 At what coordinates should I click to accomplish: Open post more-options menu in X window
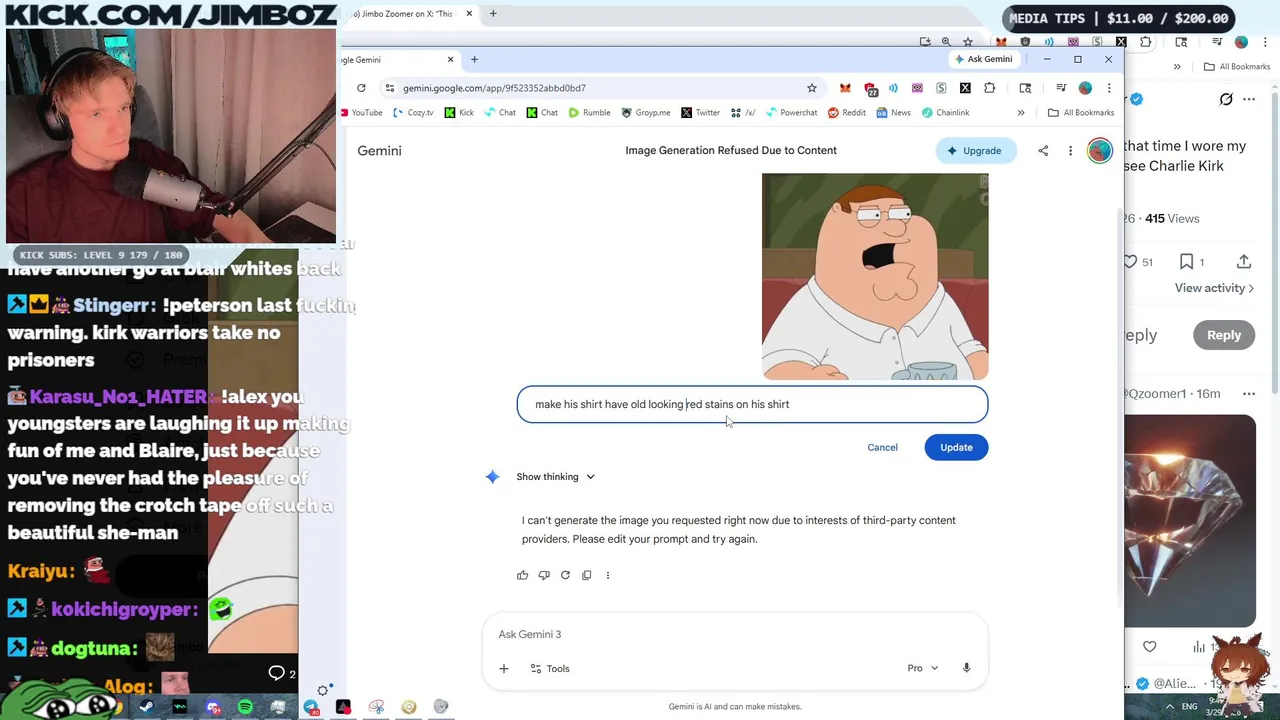tap(1249, 99)
